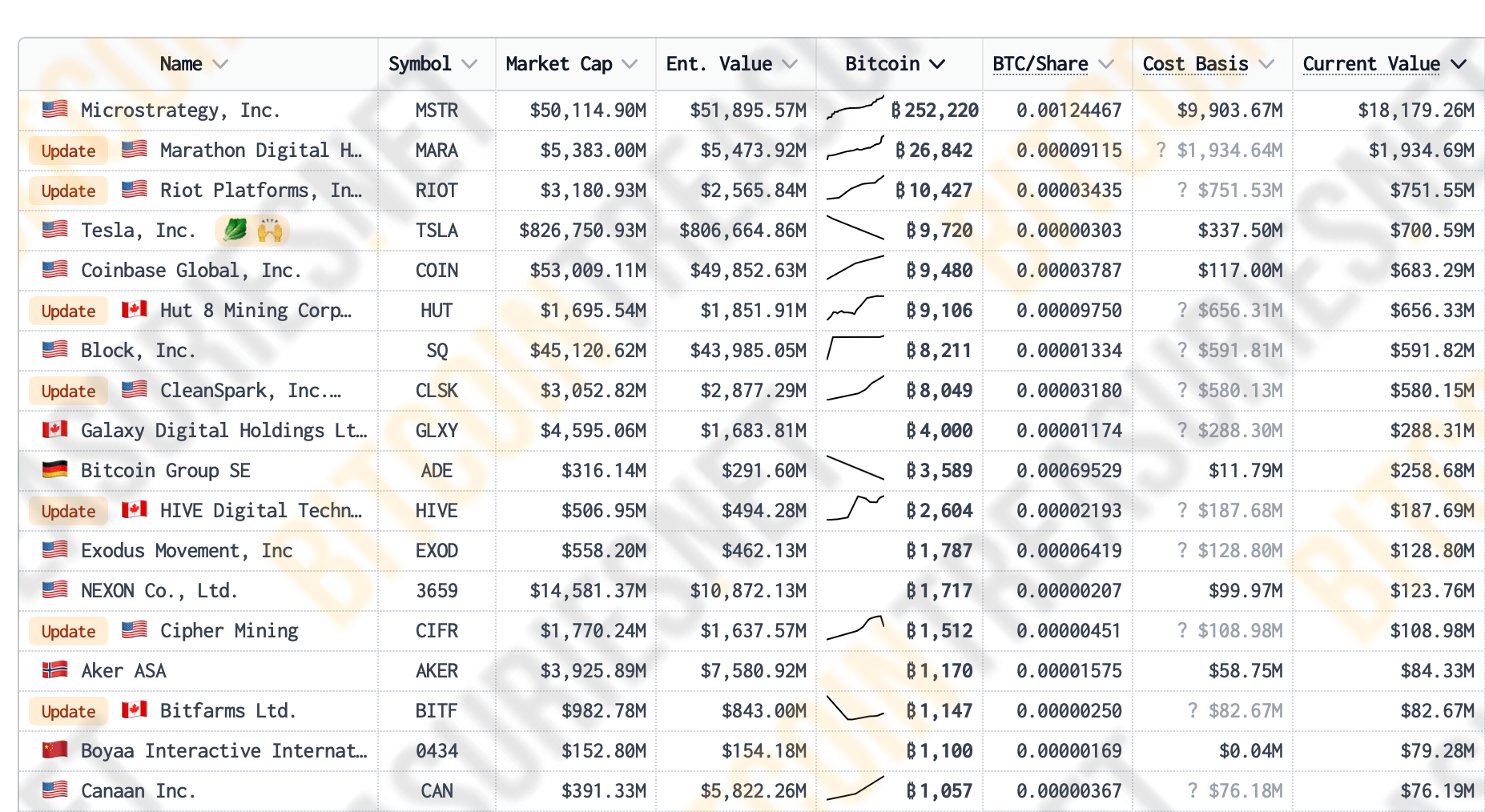Click Update button for CleanSpark
1485x812 pixels.
tap(68, 391)
